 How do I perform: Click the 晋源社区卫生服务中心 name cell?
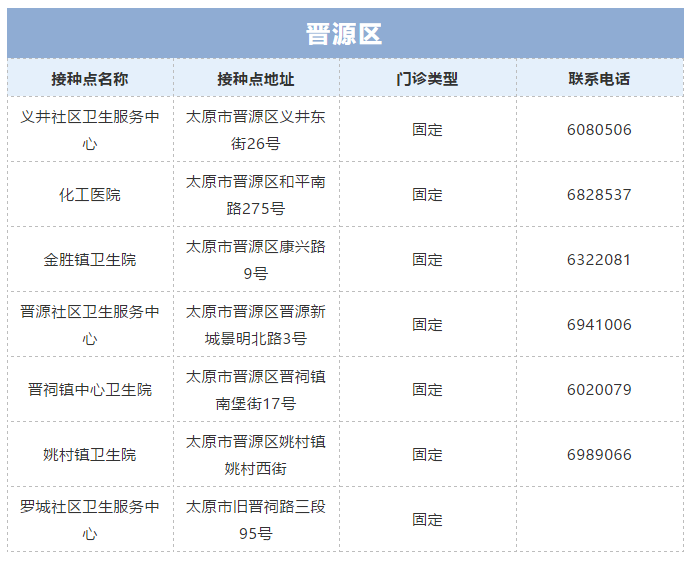(x=90, y=325)
